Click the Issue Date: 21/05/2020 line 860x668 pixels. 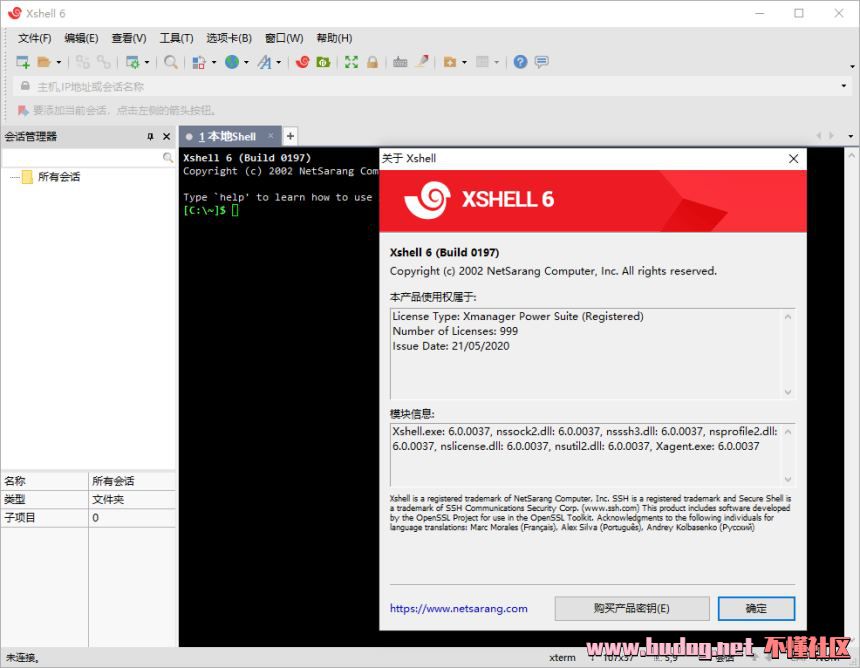point(451,346)
